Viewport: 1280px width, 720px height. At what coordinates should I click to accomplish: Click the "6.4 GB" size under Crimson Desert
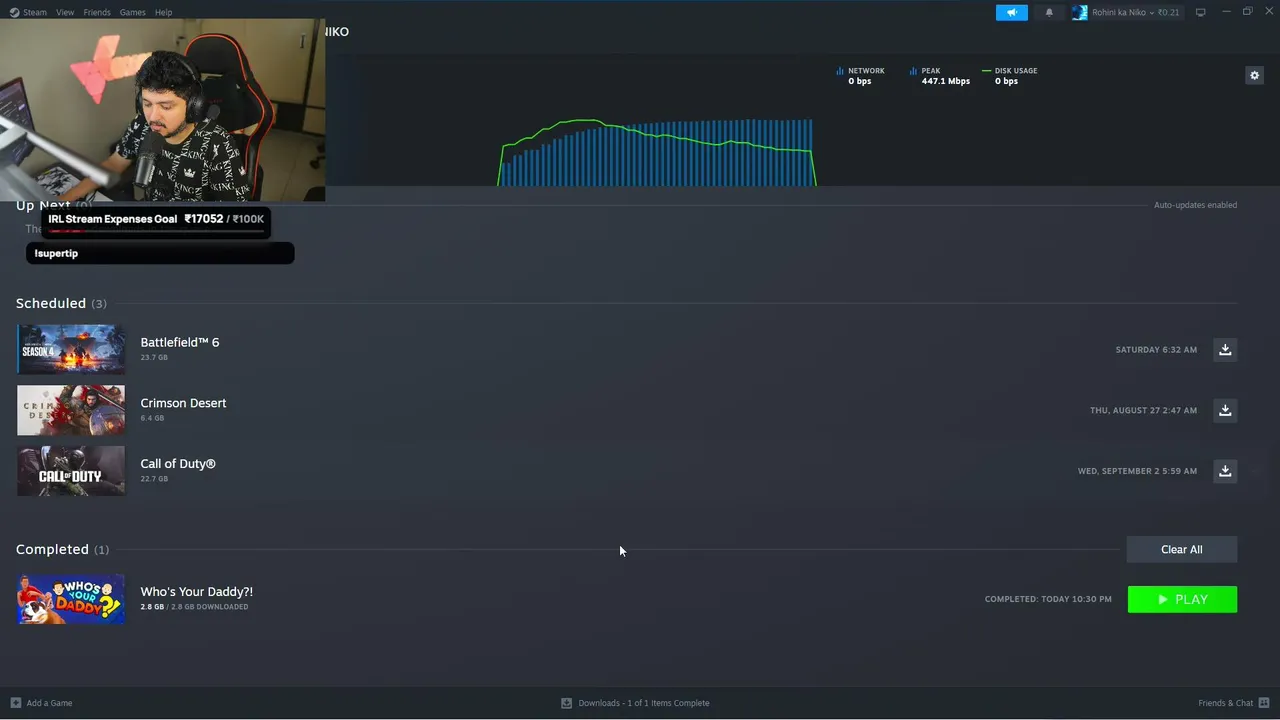(152, 418)
